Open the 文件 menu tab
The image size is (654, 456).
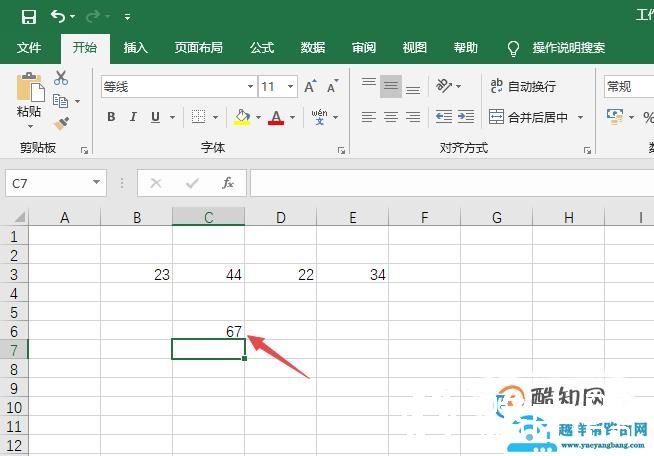(29, 48)
